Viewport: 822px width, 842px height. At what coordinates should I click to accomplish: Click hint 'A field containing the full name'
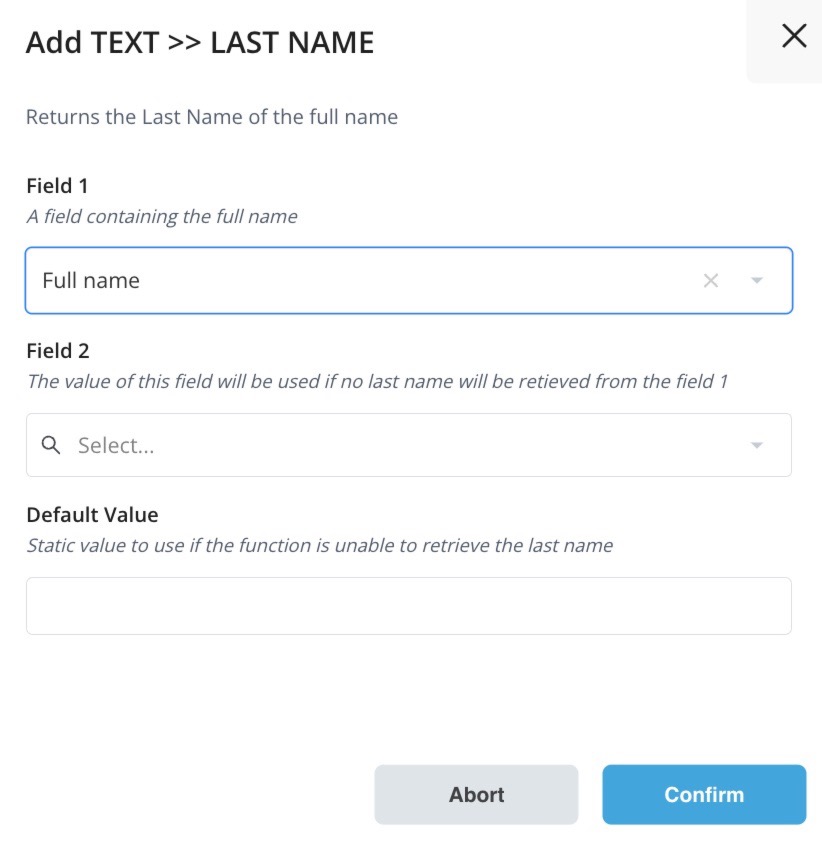(x=162, y=216)
